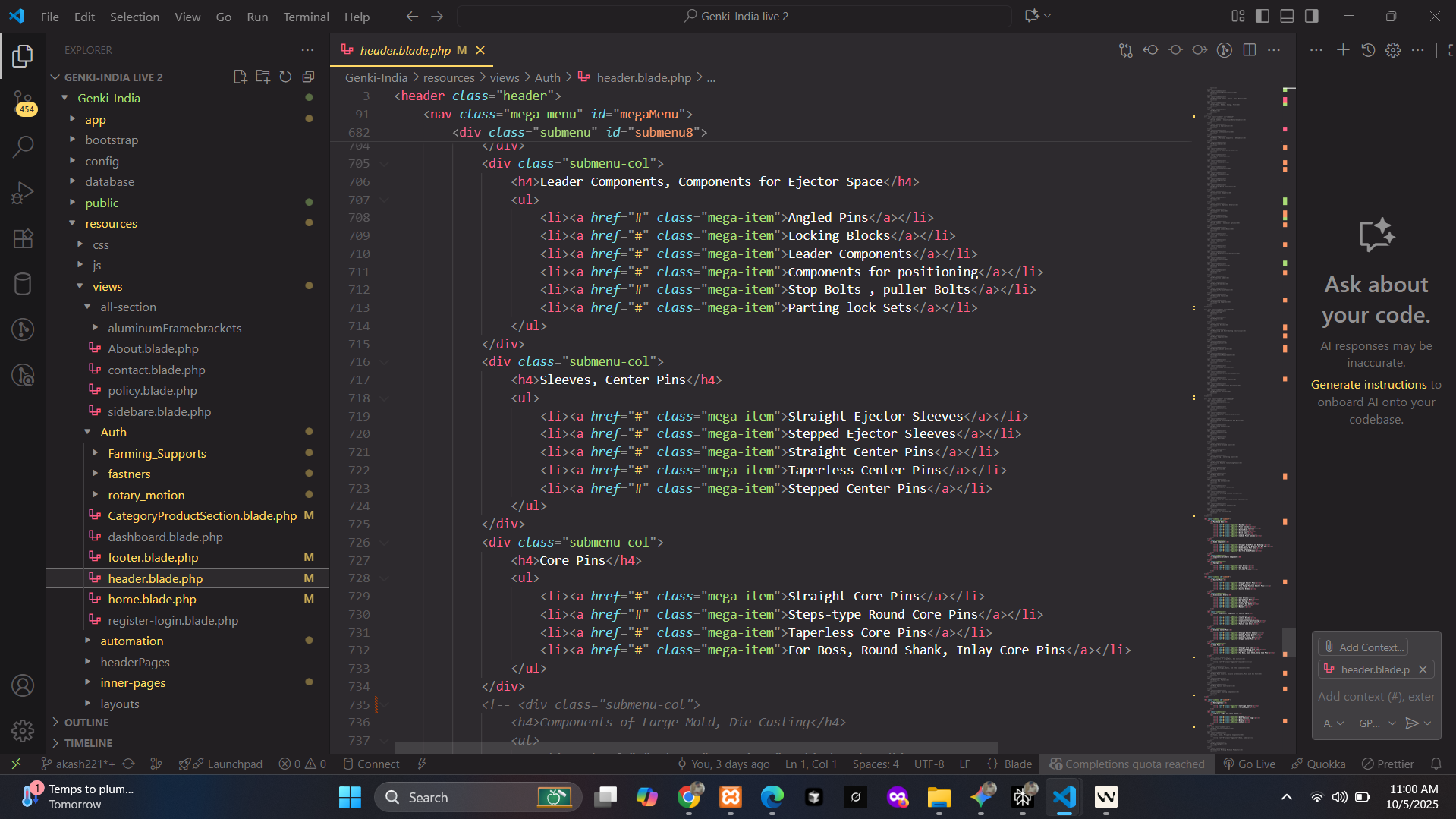
Task: Toggle the Primary Side Bar layout button
Action: coord(1263,16)
